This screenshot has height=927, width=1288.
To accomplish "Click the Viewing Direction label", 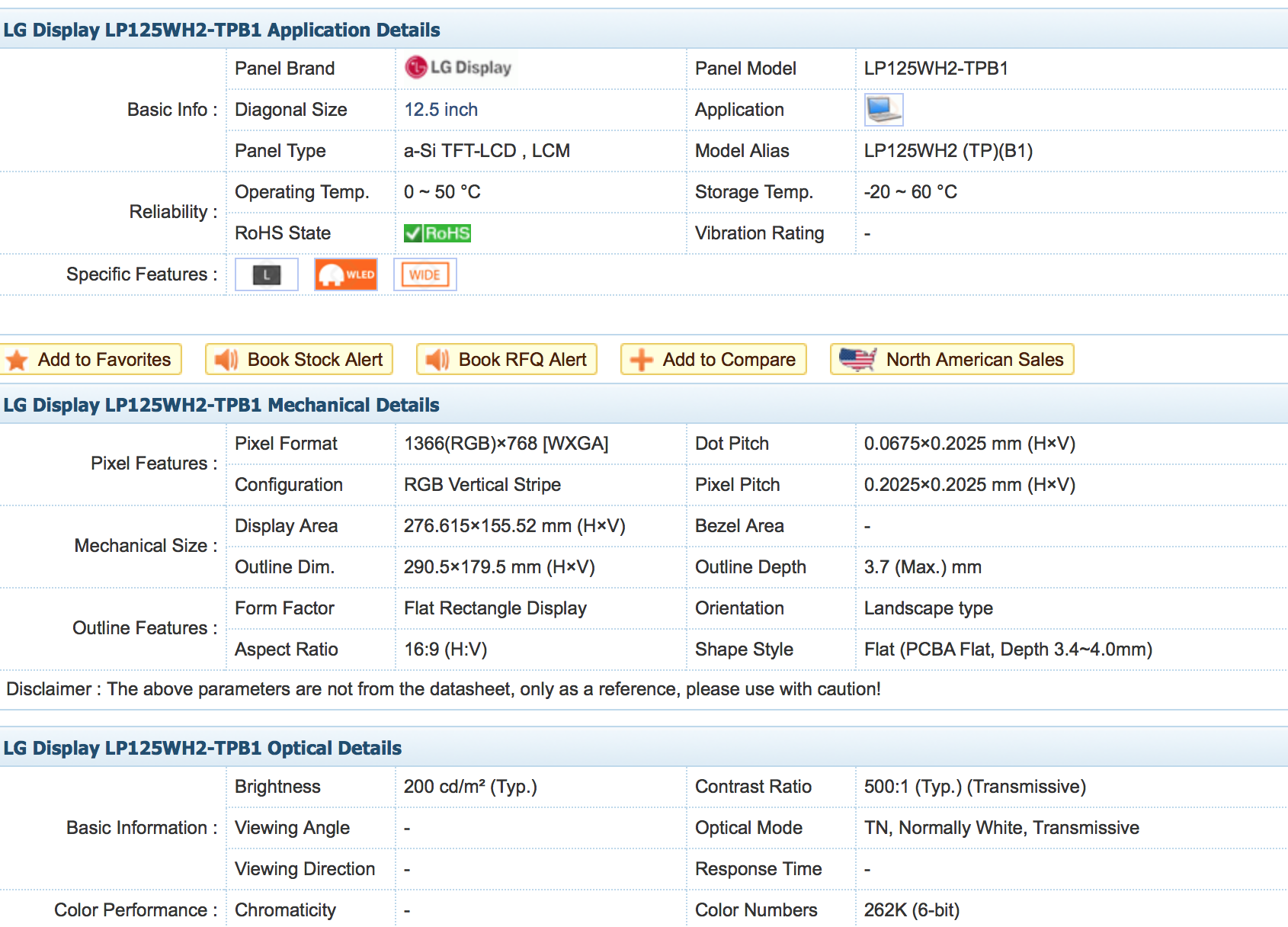I will [x=305, y=869].
